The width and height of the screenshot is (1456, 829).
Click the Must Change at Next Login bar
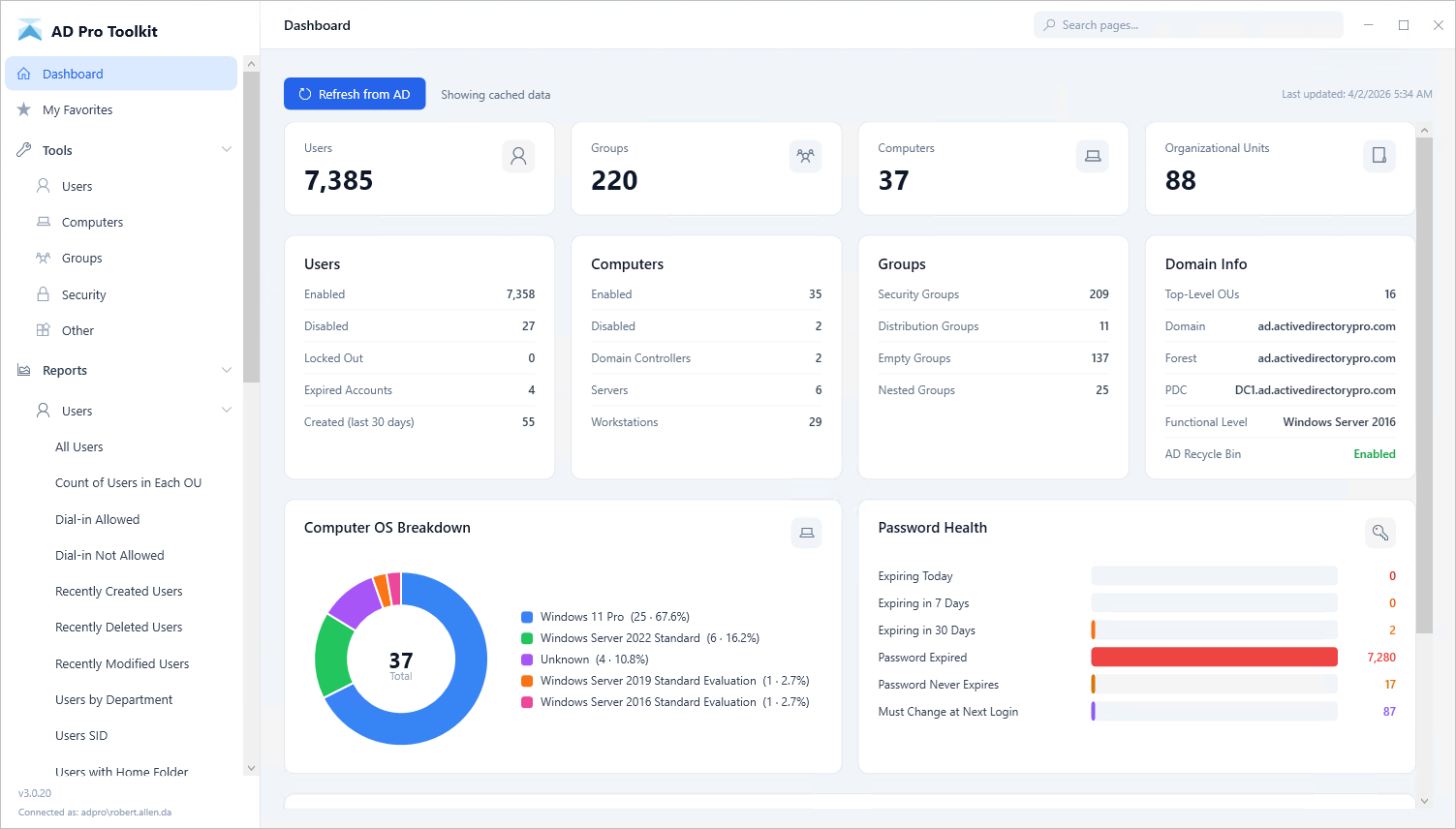click(1214, 711)
